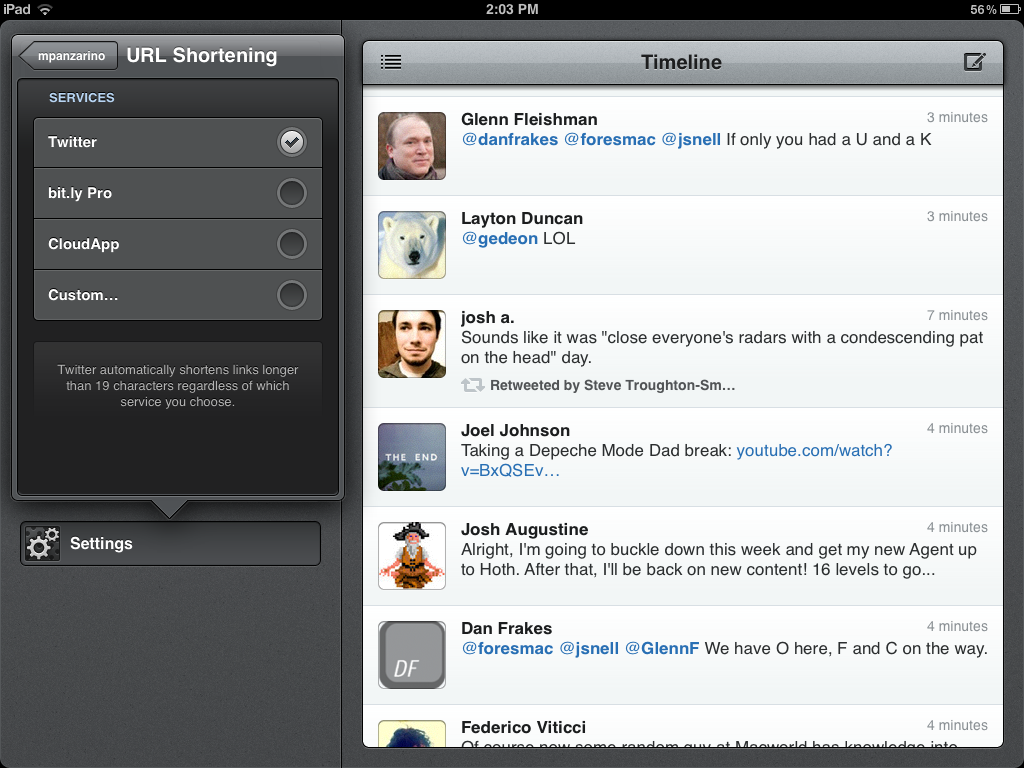The height and width of the screenshot is (768, 1024).
Task: View Josh Augustine's pirate avatar
Action: 412,556
